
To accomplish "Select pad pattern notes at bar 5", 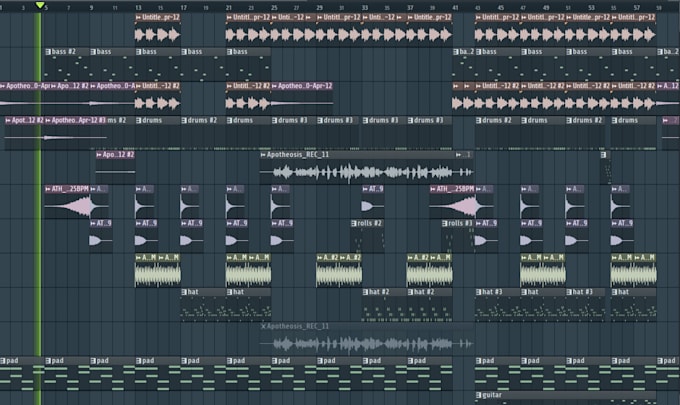I will pyautogui.click(x=67, y=379).
